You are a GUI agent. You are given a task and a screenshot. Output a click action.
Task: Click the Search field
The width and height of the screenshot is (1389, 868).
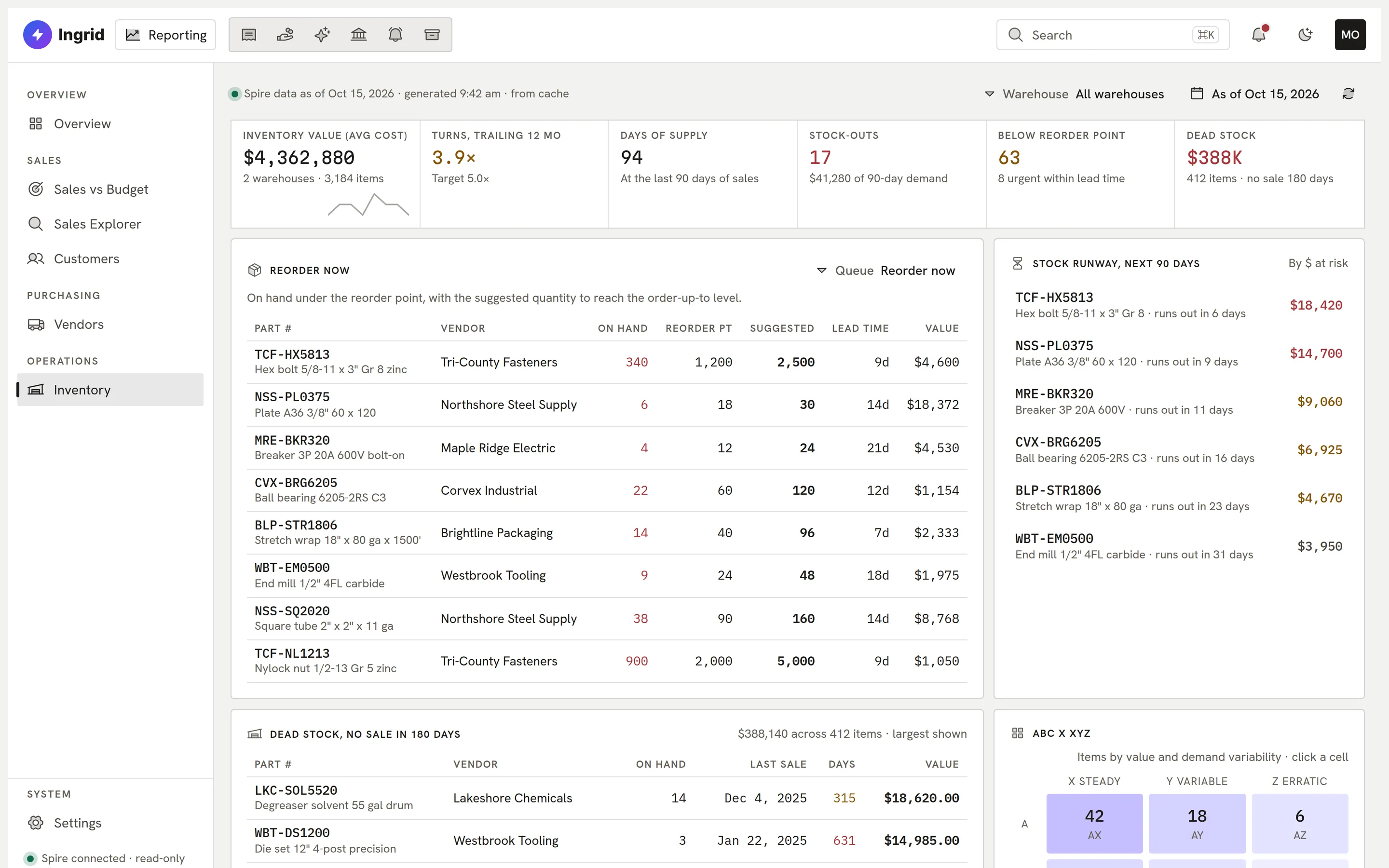[x=1112, y=35]
